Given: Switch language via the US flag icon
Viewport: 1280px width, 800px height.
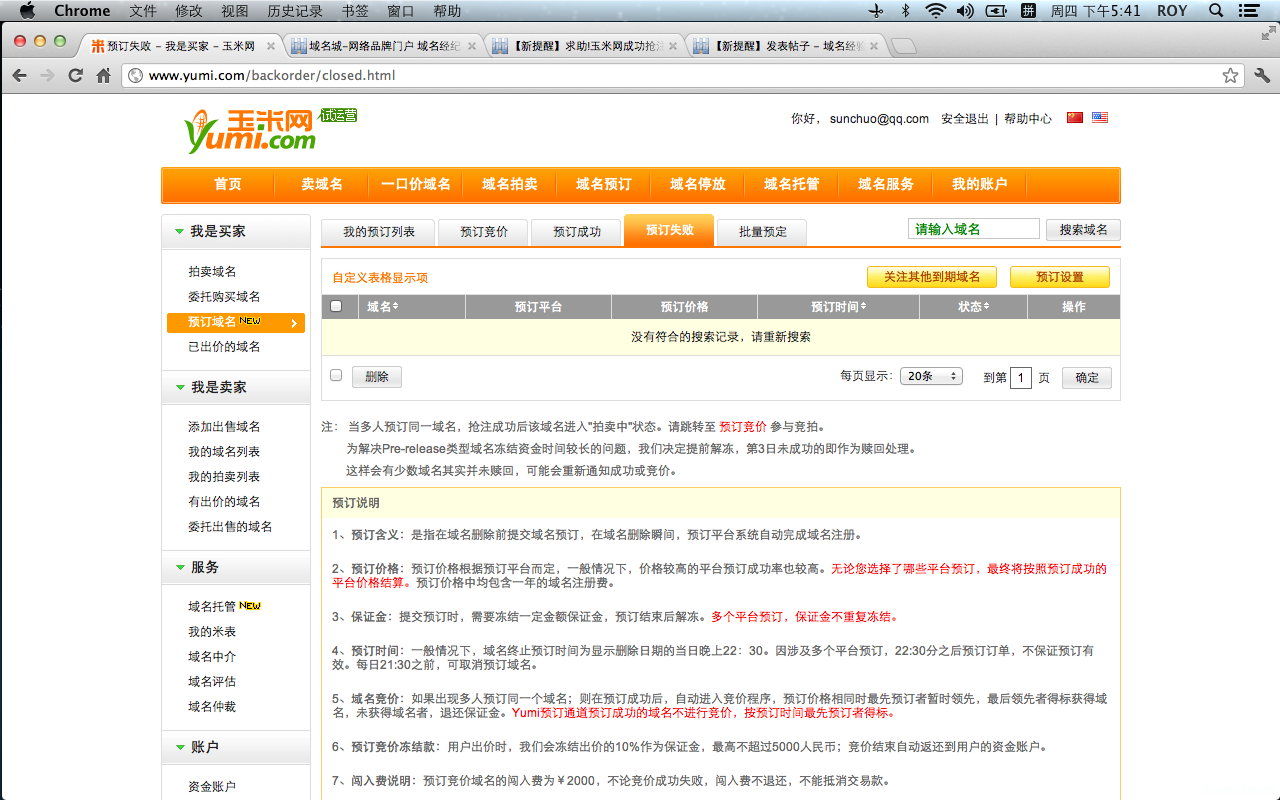Looking at the screenshot, I should point(1099,117).
